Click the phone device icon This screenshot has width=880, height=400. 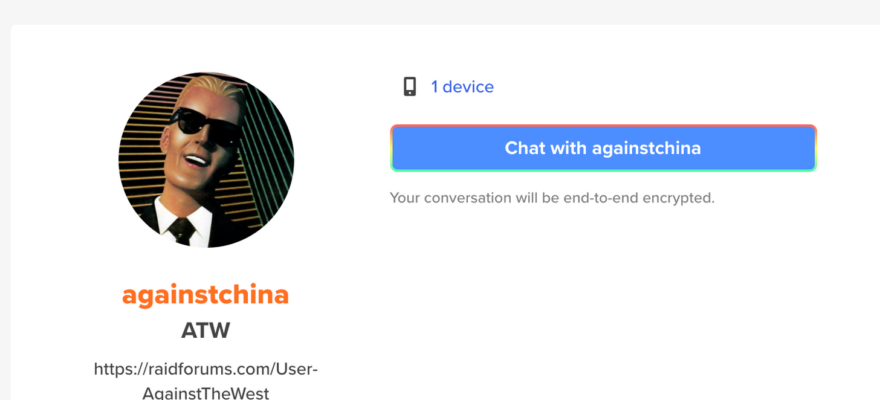point(410,87)
